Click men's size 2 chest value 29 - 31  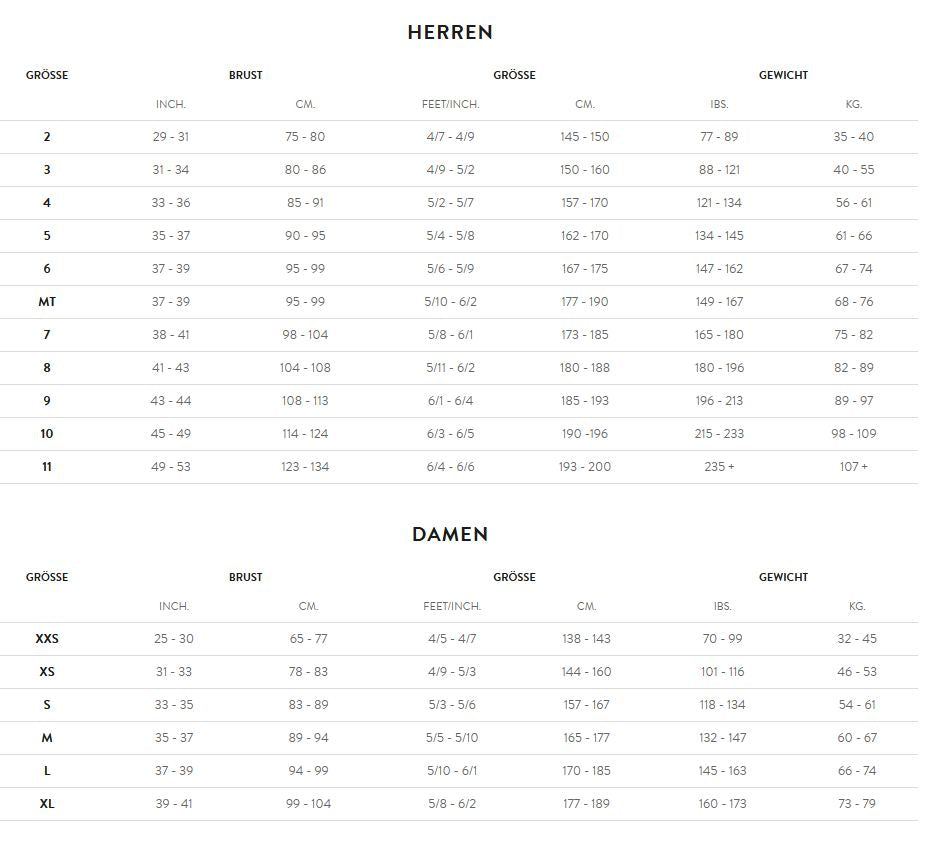tap(171, 137)
